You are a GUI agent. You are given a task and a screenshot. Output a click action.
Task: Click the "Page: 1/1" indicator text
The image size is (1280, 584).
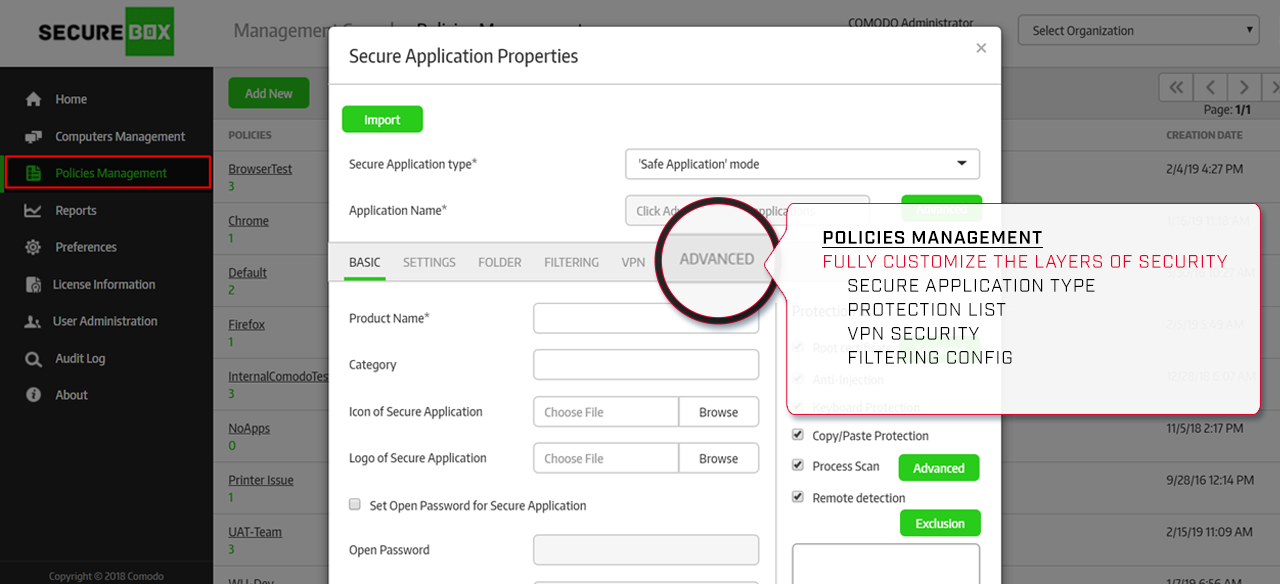[x=1228, y=110]
